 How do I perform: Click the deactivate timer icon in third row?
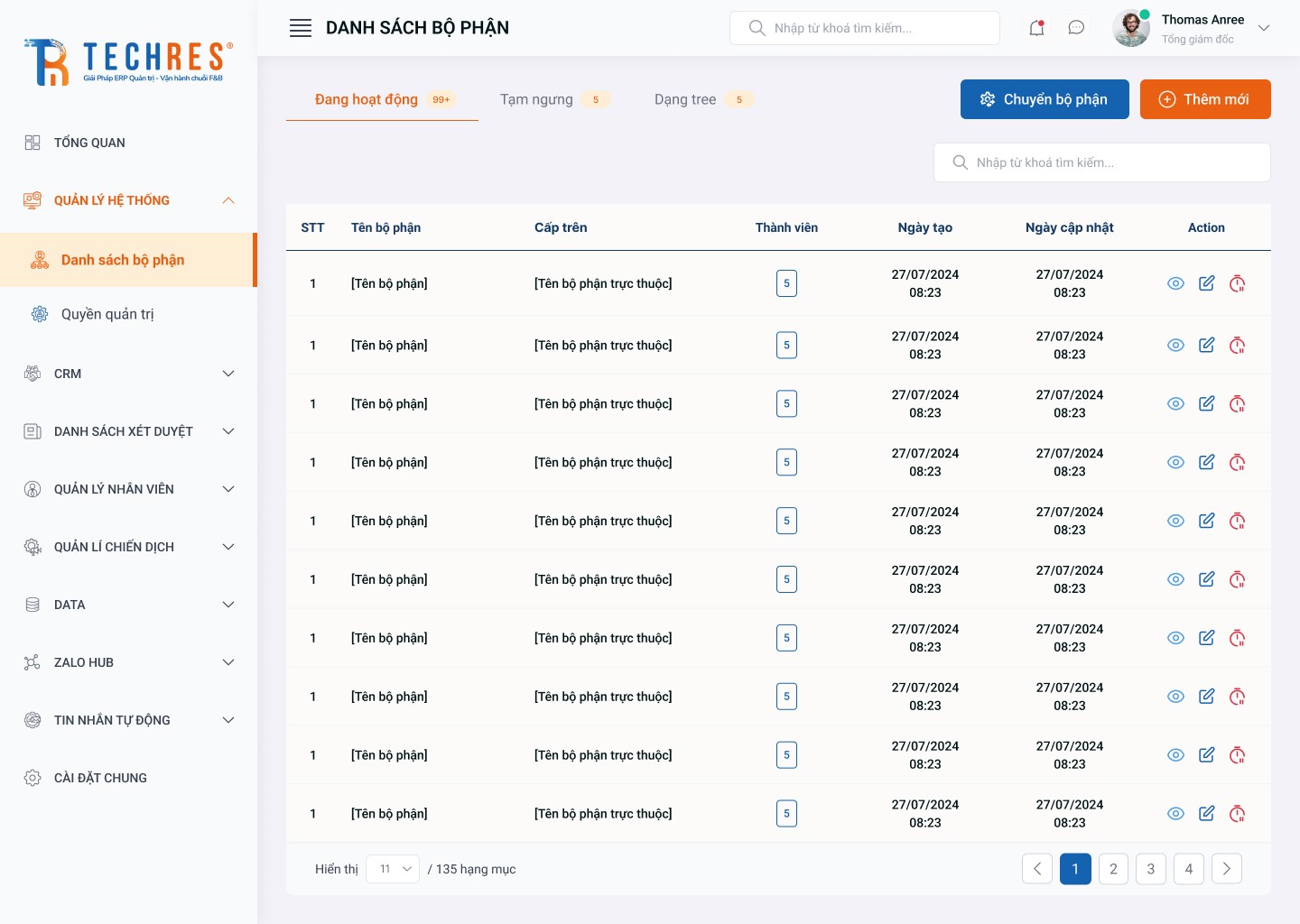1238,403
